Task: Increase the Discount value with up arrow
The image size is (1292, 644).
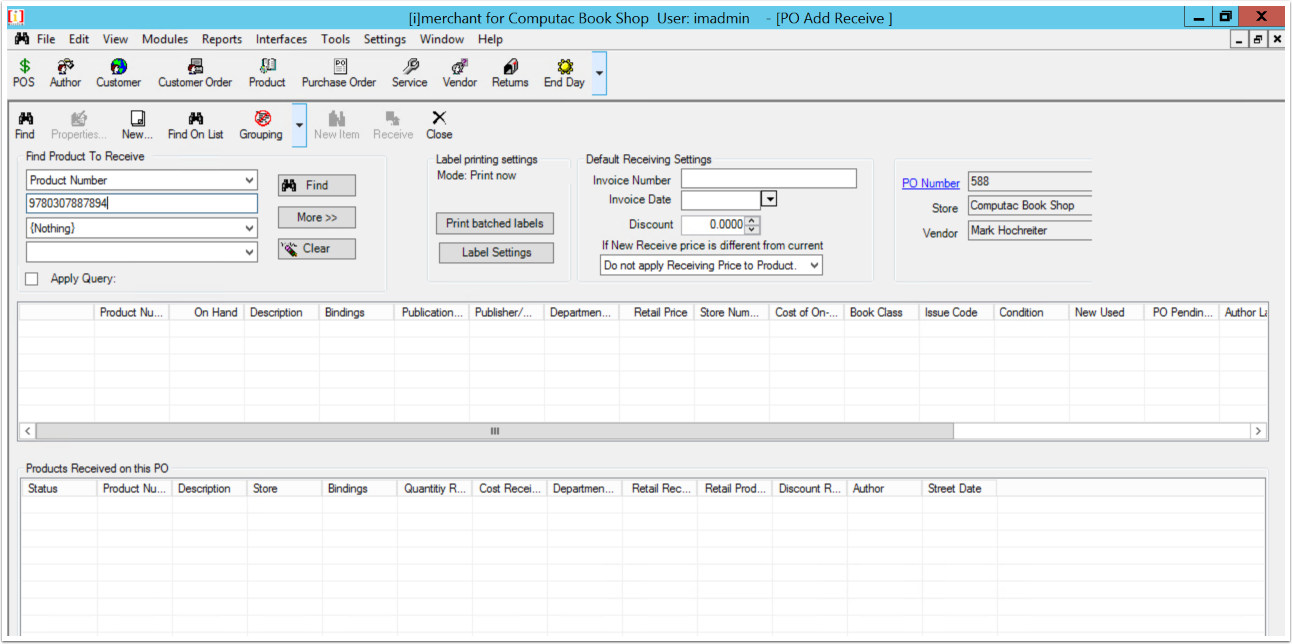Action: [753, 220]
